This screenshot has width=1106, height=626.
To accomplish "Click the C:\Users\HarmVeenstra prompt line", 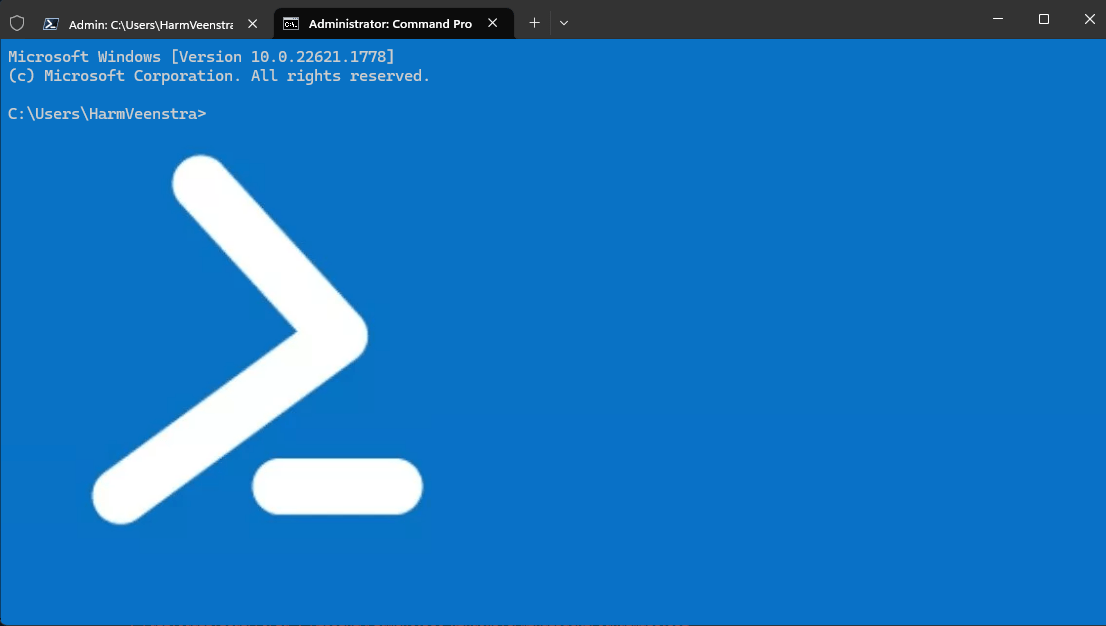I will (106, 113).
